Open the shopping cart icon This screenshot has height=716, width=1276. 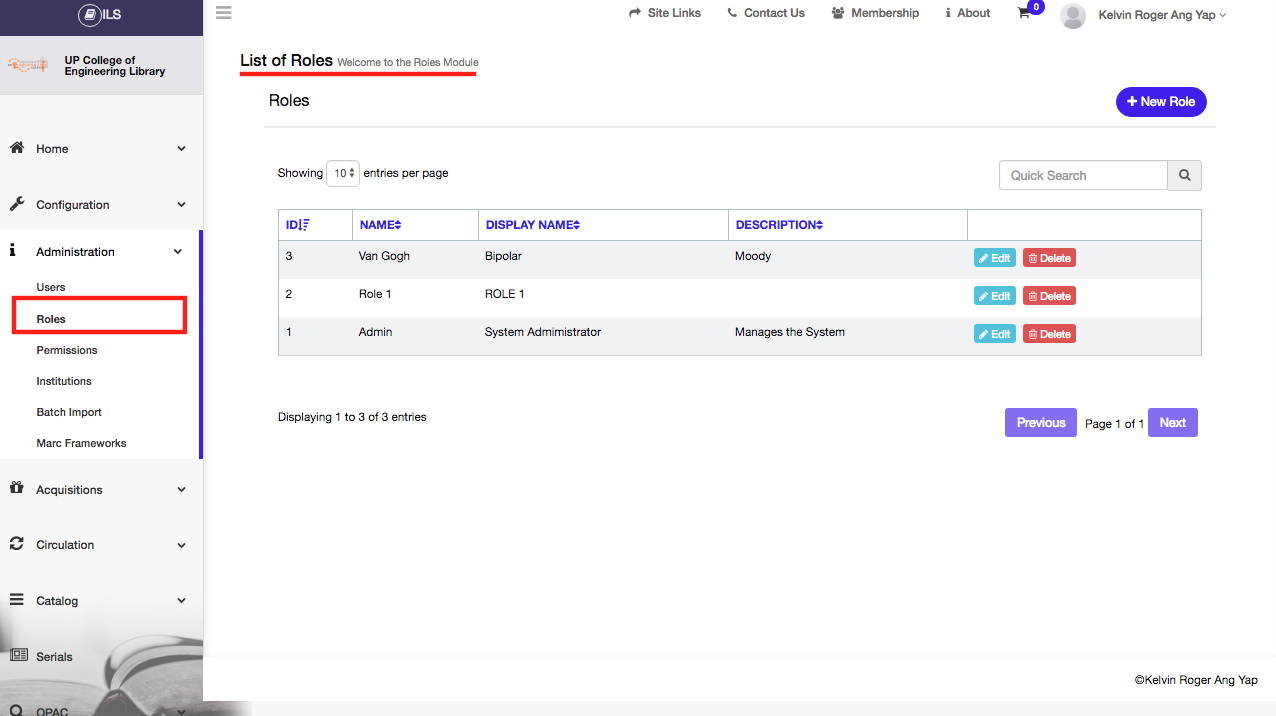(x=1024, y=13)
